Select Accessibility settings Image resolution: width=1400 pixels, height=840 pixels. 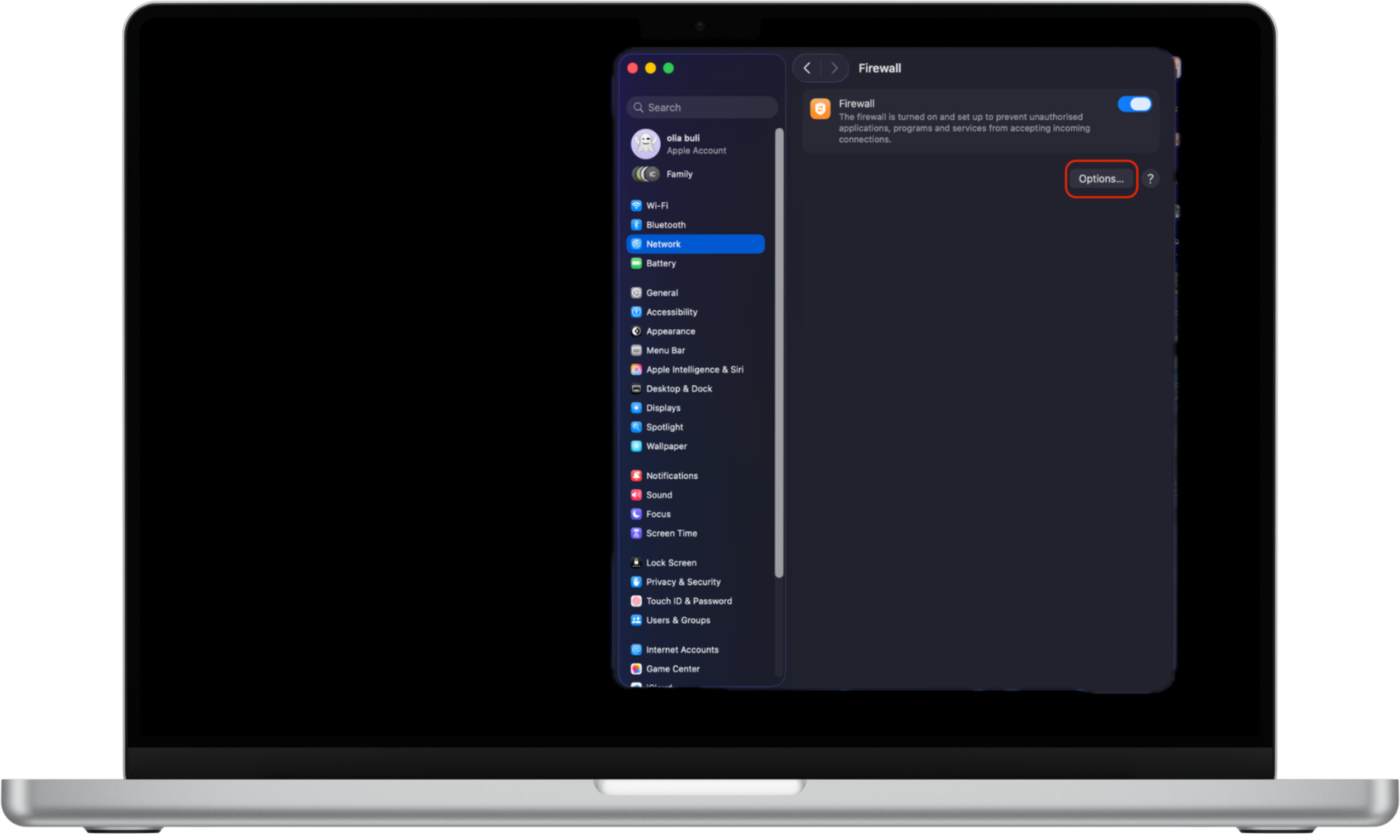point(671,312)
